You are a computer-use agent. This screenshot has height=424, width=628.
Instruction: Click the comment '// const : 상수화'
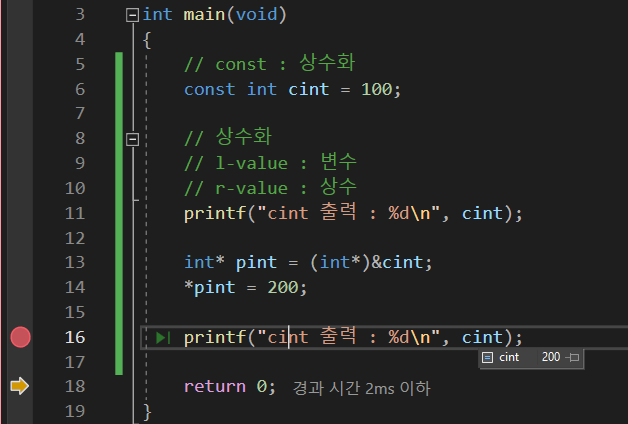[x=269, y=63]
